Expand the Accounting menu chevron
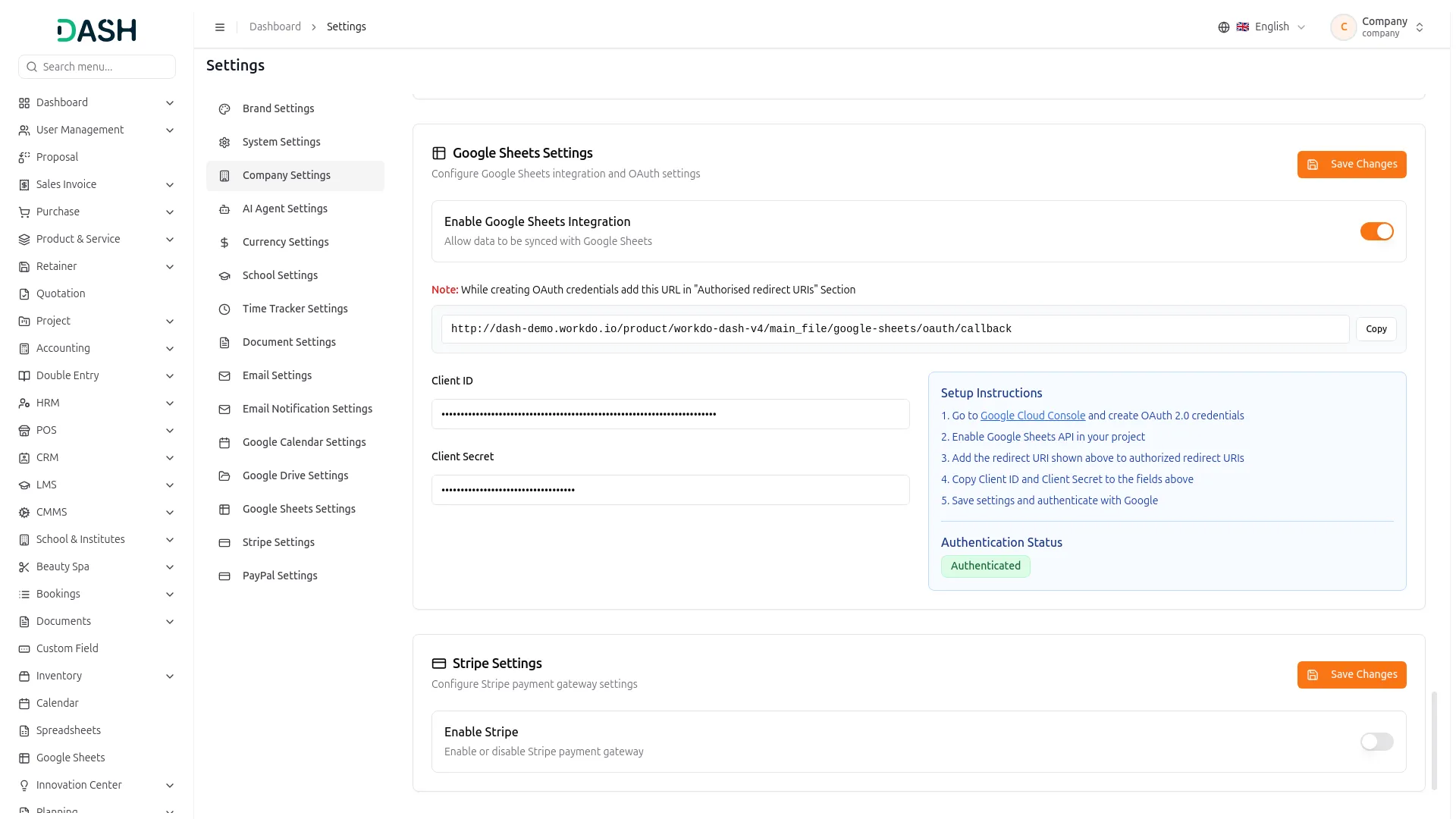1456x819 pixels. (x=170, y=349)
